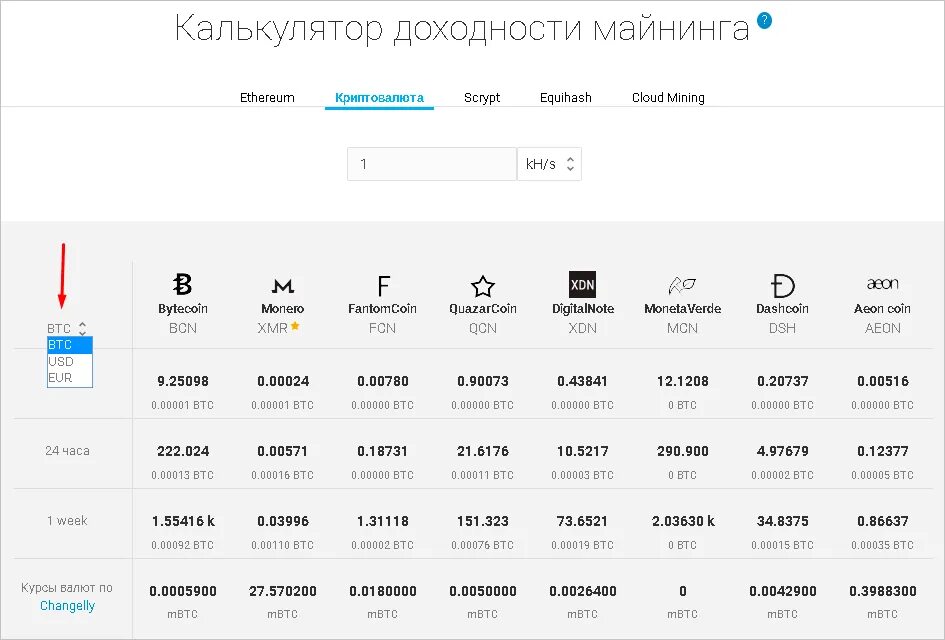Click Dashcoin weekly value 34.8375
945x640 pixels.
click(x=782, y=521)
